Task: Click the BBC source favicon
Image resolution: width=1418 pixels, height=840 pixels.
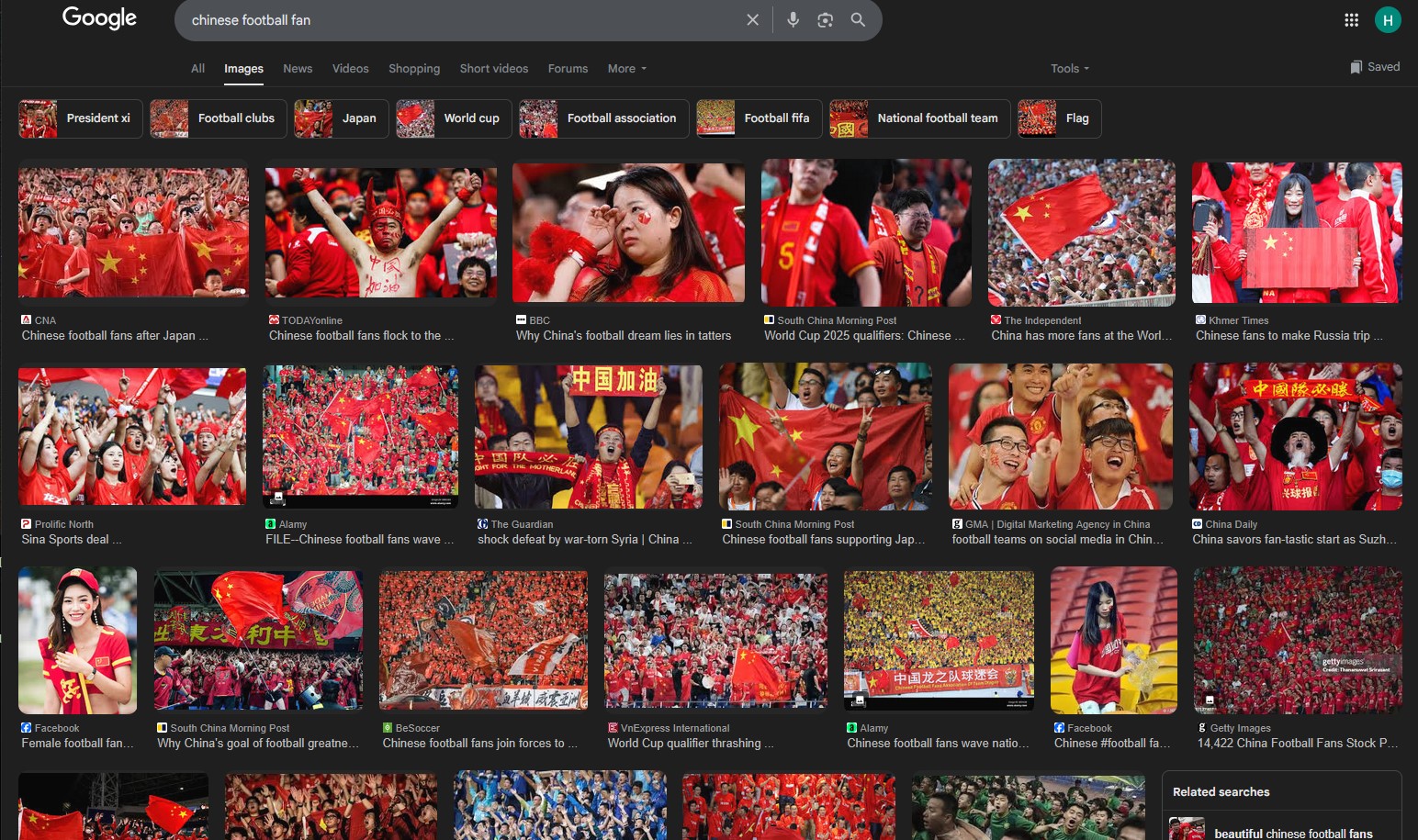Action: click(x=522, y=320)
